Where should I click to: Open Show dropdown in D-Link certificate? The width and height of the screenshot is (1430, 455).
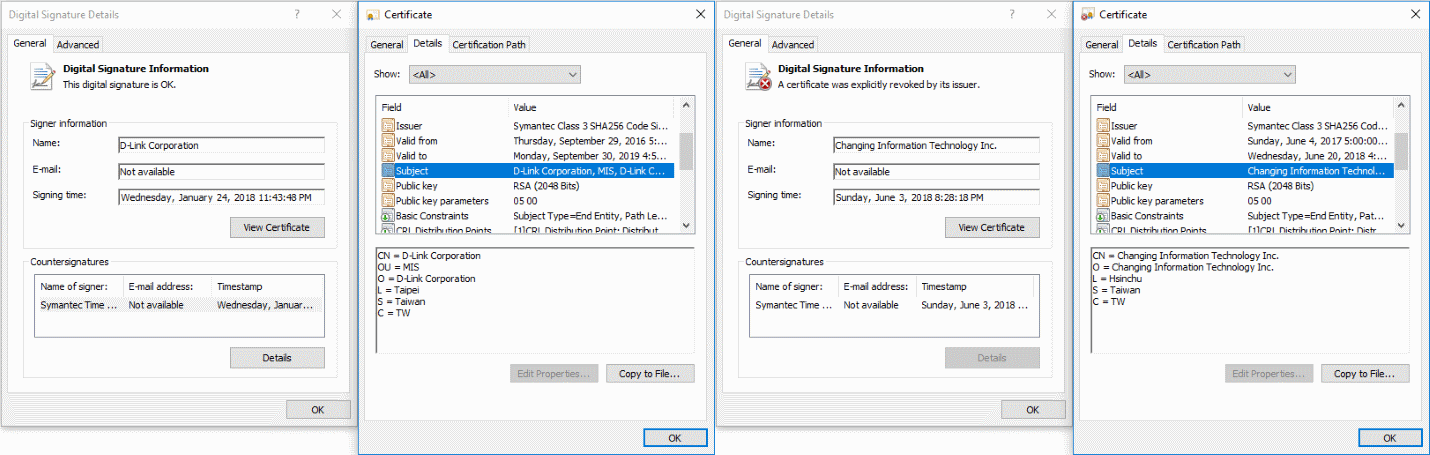click(x=493, y=74)
